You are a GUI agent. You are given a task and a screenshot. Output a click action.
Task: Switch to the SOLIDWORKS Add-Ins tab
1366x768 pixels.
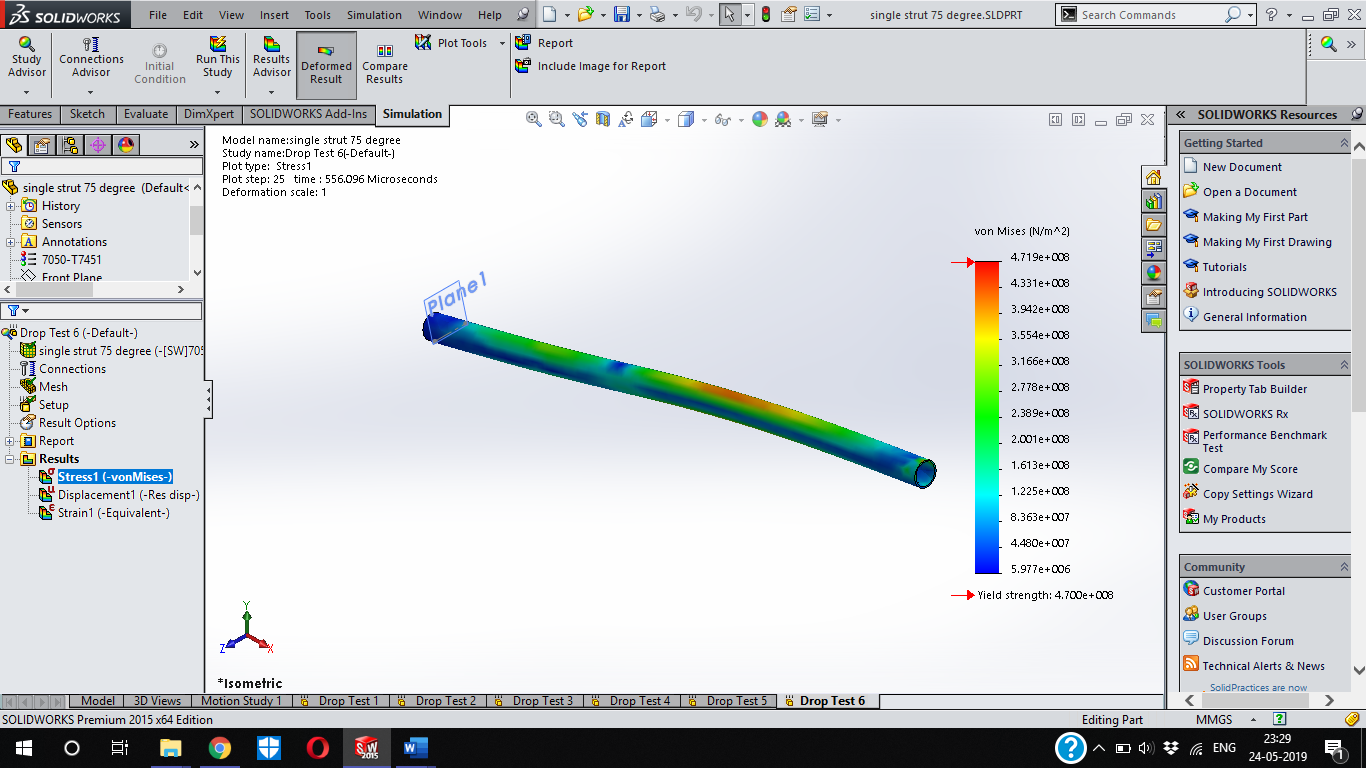[x=309, y=114]
